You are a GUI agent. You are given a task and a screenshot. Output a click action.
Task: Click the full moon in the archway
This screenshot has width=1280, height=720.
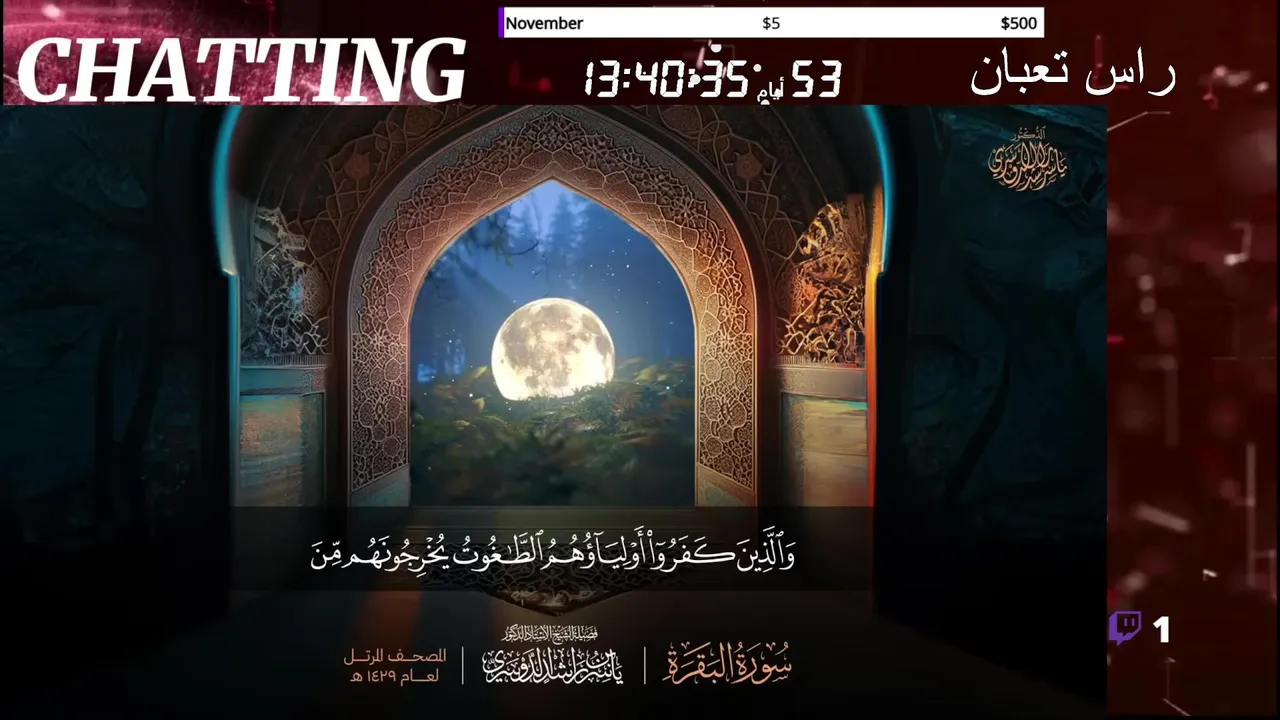553,349
